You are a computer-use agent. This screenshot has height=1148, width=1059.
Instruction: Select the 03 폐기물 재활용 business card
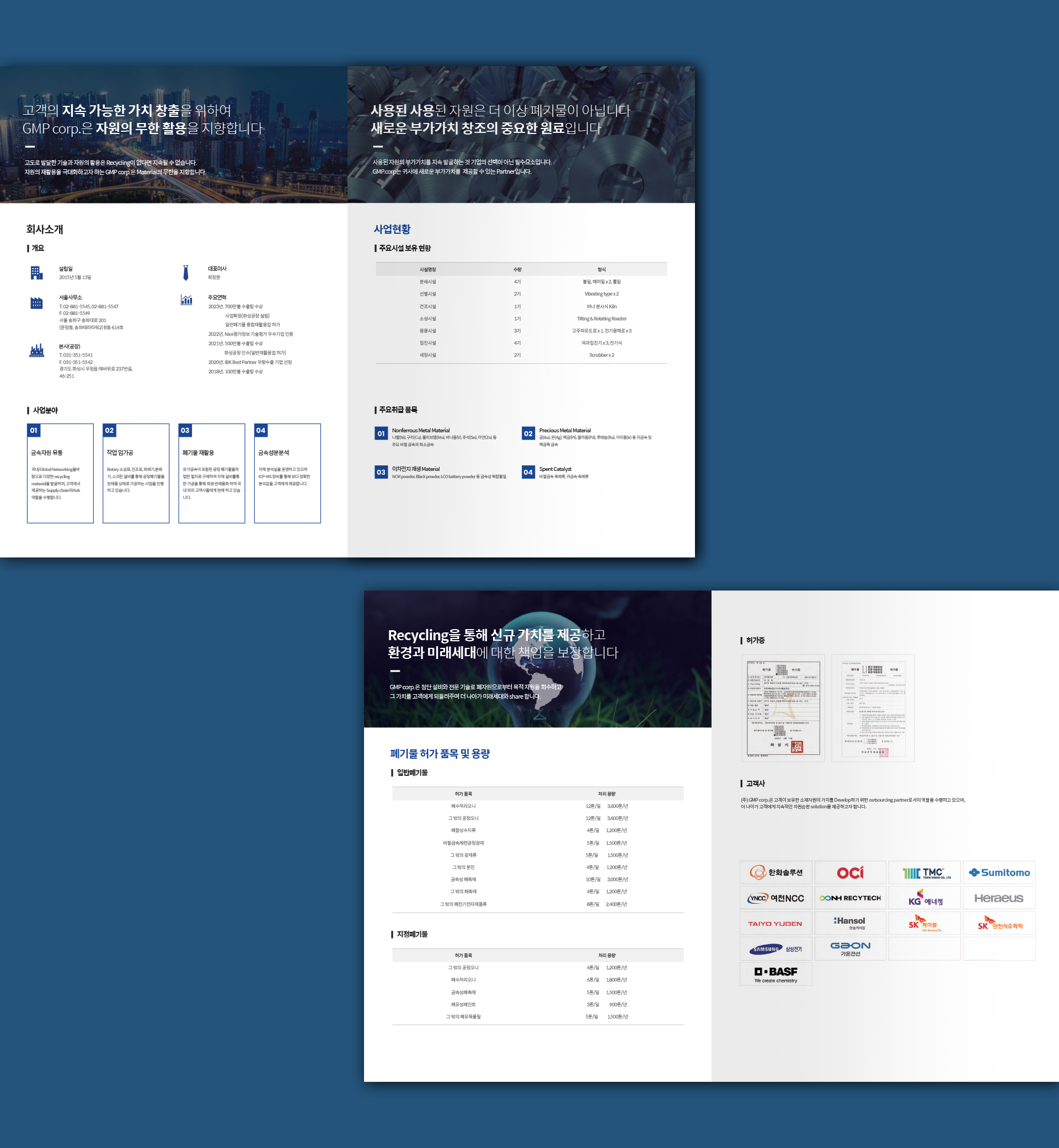point(211,473)
